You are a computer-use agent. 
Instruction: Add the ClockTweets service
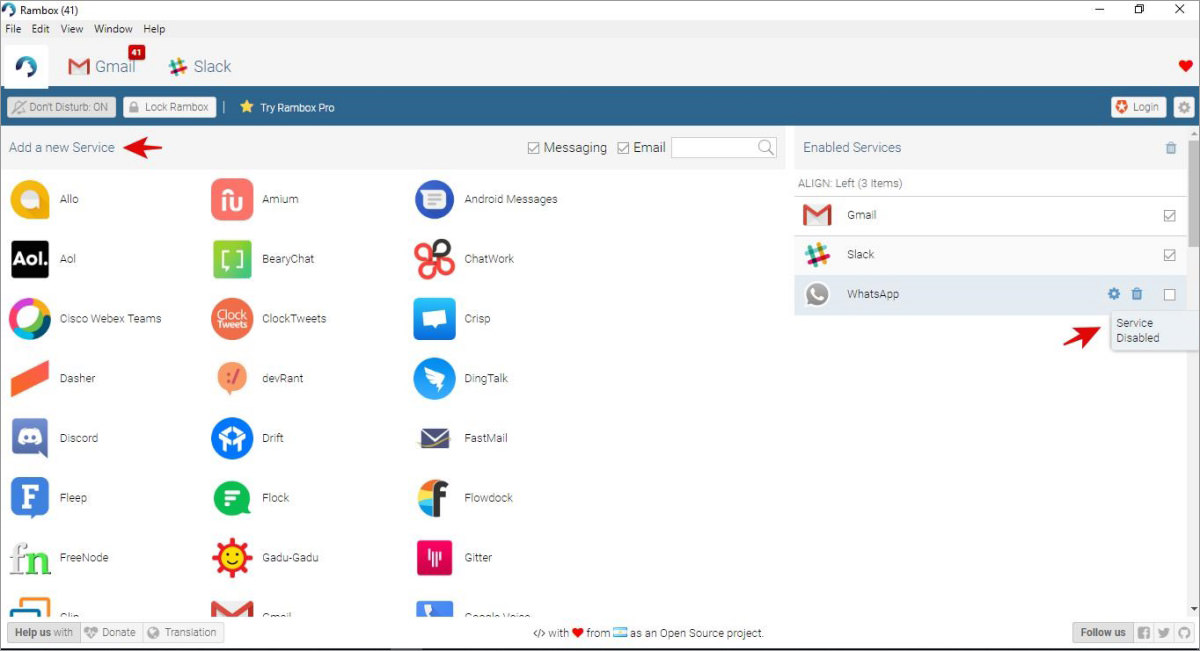269,319
